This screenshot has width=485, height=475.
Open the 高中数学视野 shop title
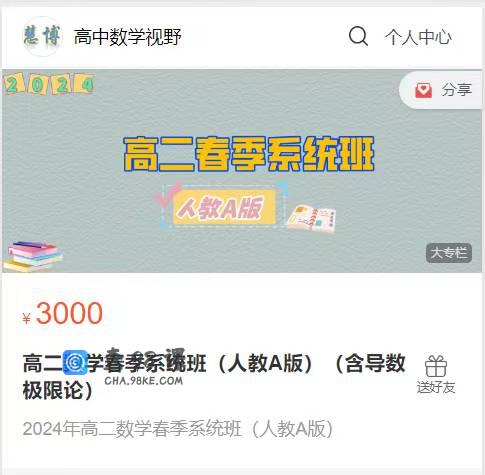(x=128, y=37)
